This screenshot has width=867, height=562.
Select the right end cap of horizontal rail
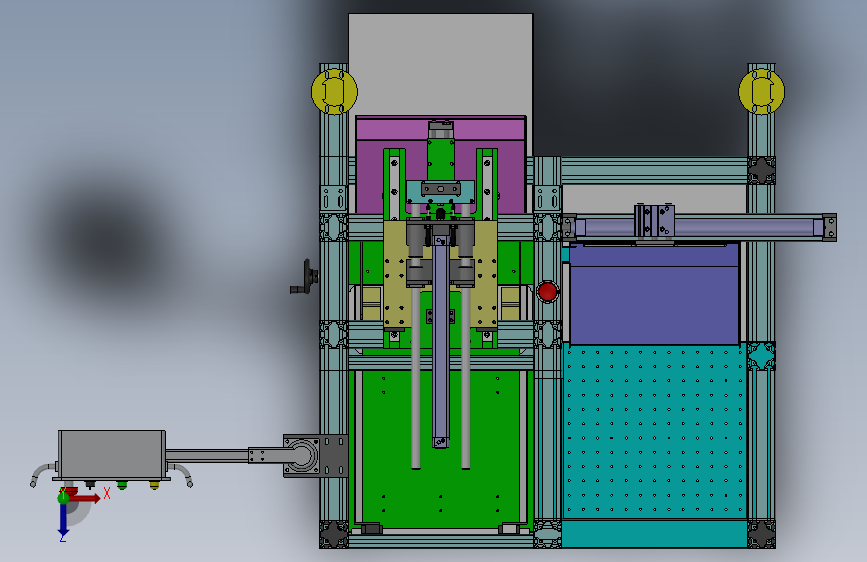tap(829, 227)
